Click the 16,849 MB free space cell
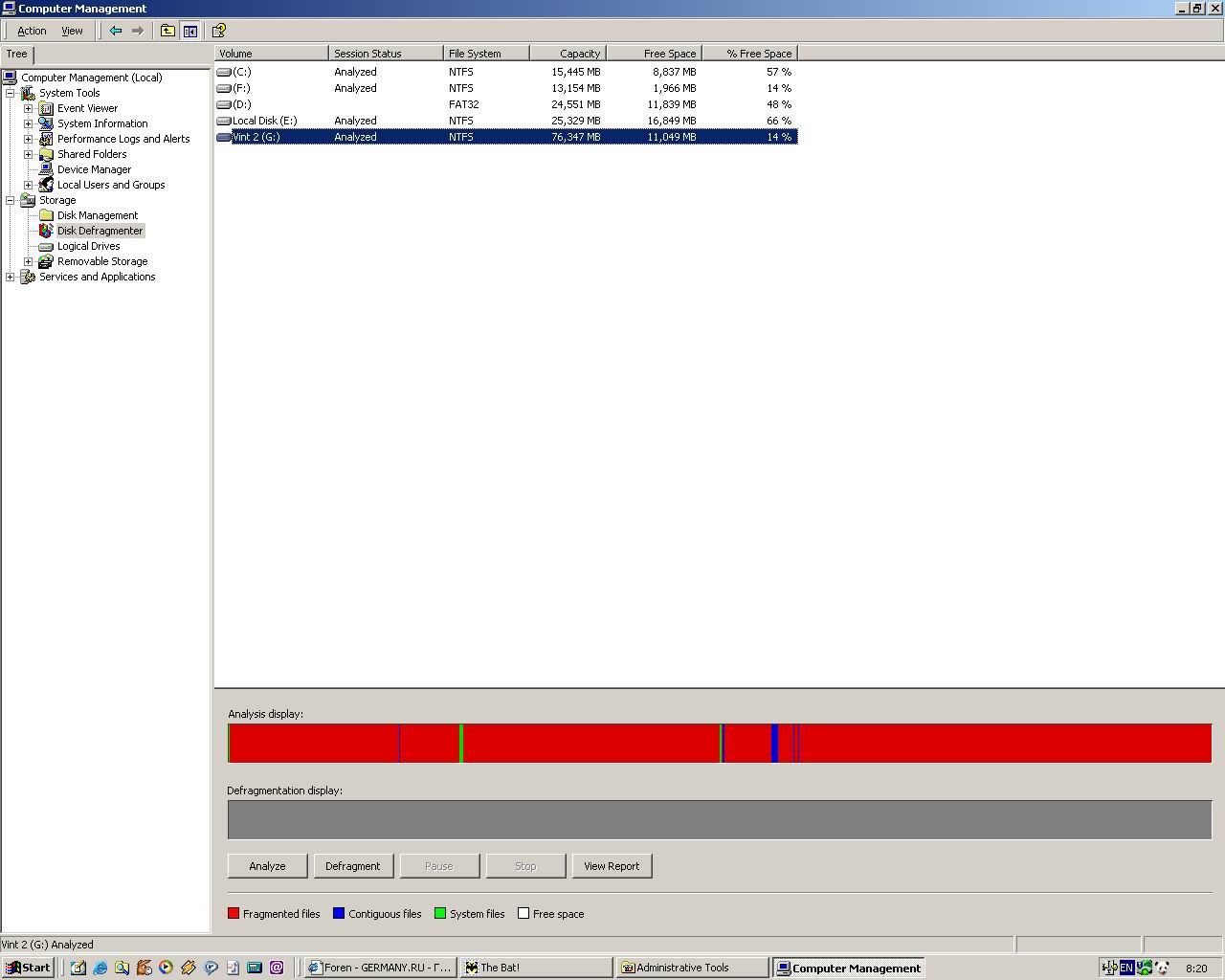The height and width of the screenshot is (980, 1225). [672, 121]
